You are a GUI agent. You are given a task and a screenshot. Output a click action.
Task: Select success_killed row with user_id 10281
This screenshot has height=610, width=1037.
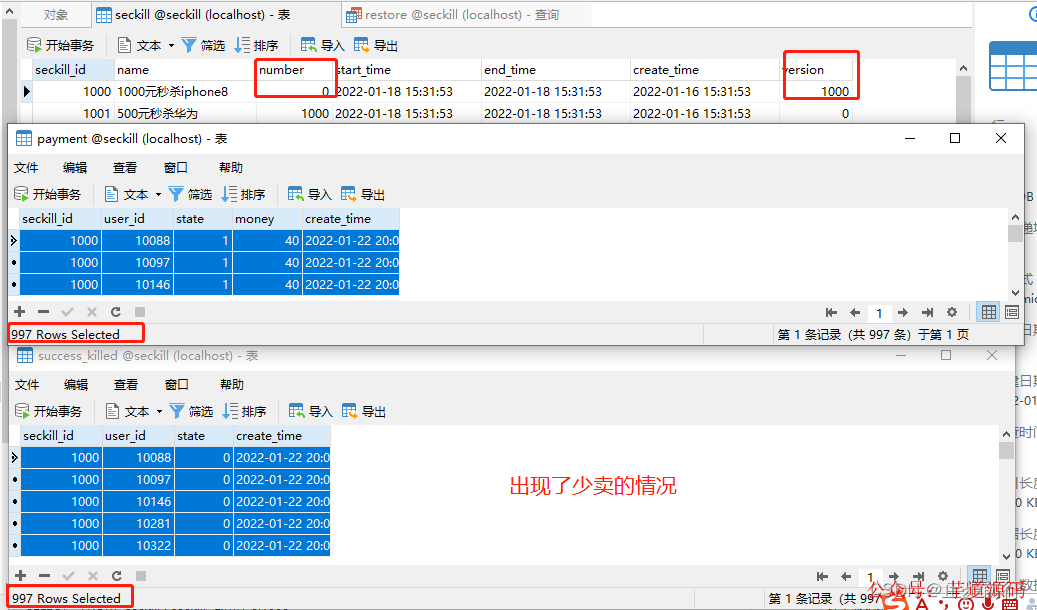(x=175, y=523)
